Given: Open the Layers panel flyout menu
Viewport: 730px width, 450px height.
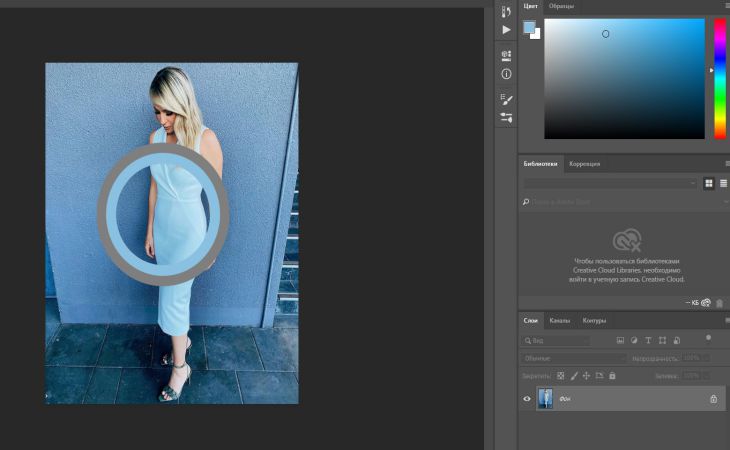Looking at the screenshot, I should pyautogui.click(x=727, y=321).
